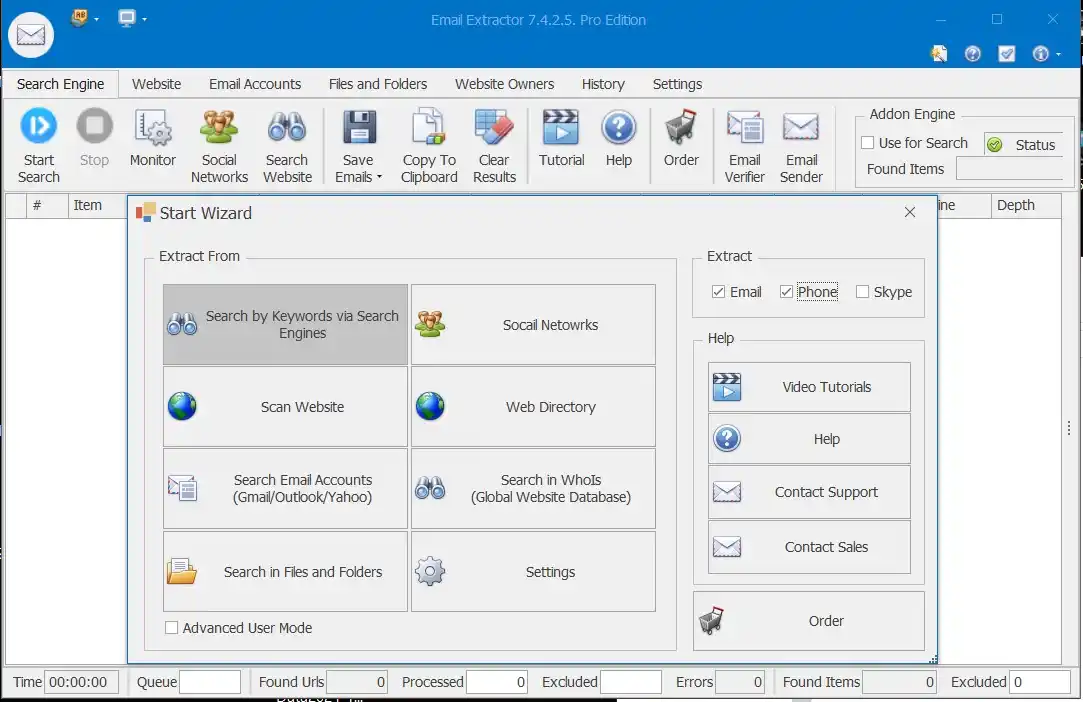The width and height of the screenshot is (1083, 702).
Task: Choose Web Directory in the wizard
Action: pyautogui.click(x=533, y=406)
